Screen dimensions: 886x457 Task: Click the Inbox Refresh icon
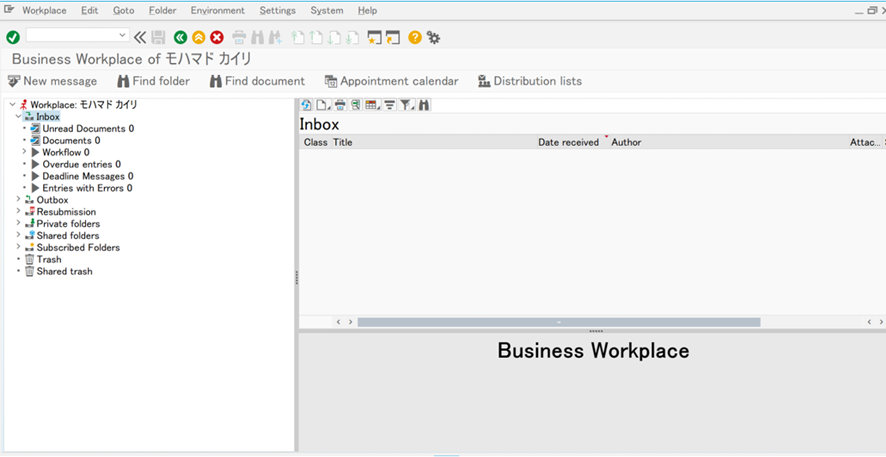coord(306,105)
